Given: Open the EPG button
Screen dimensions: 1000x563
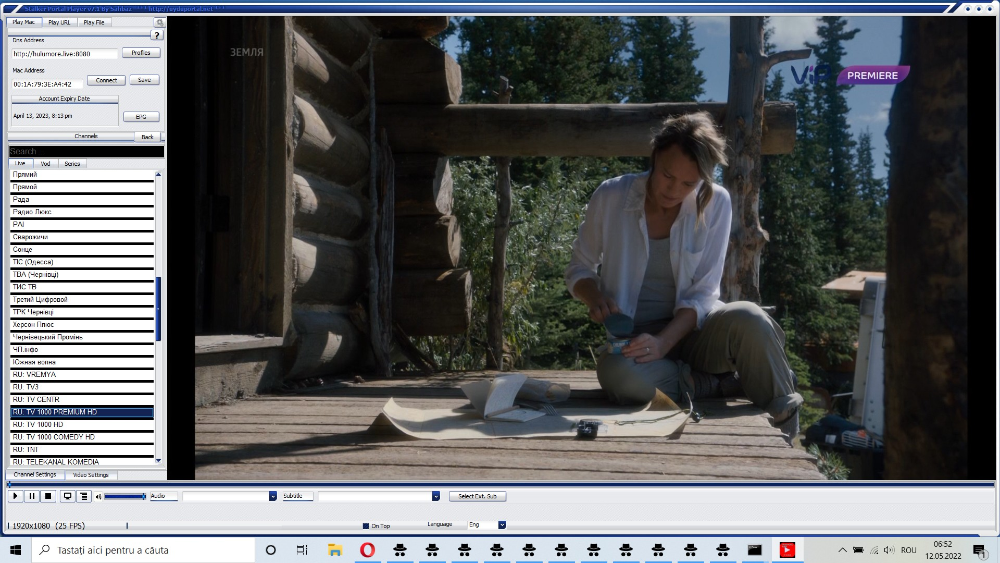Looking at the screenshot, I should 141,117.
